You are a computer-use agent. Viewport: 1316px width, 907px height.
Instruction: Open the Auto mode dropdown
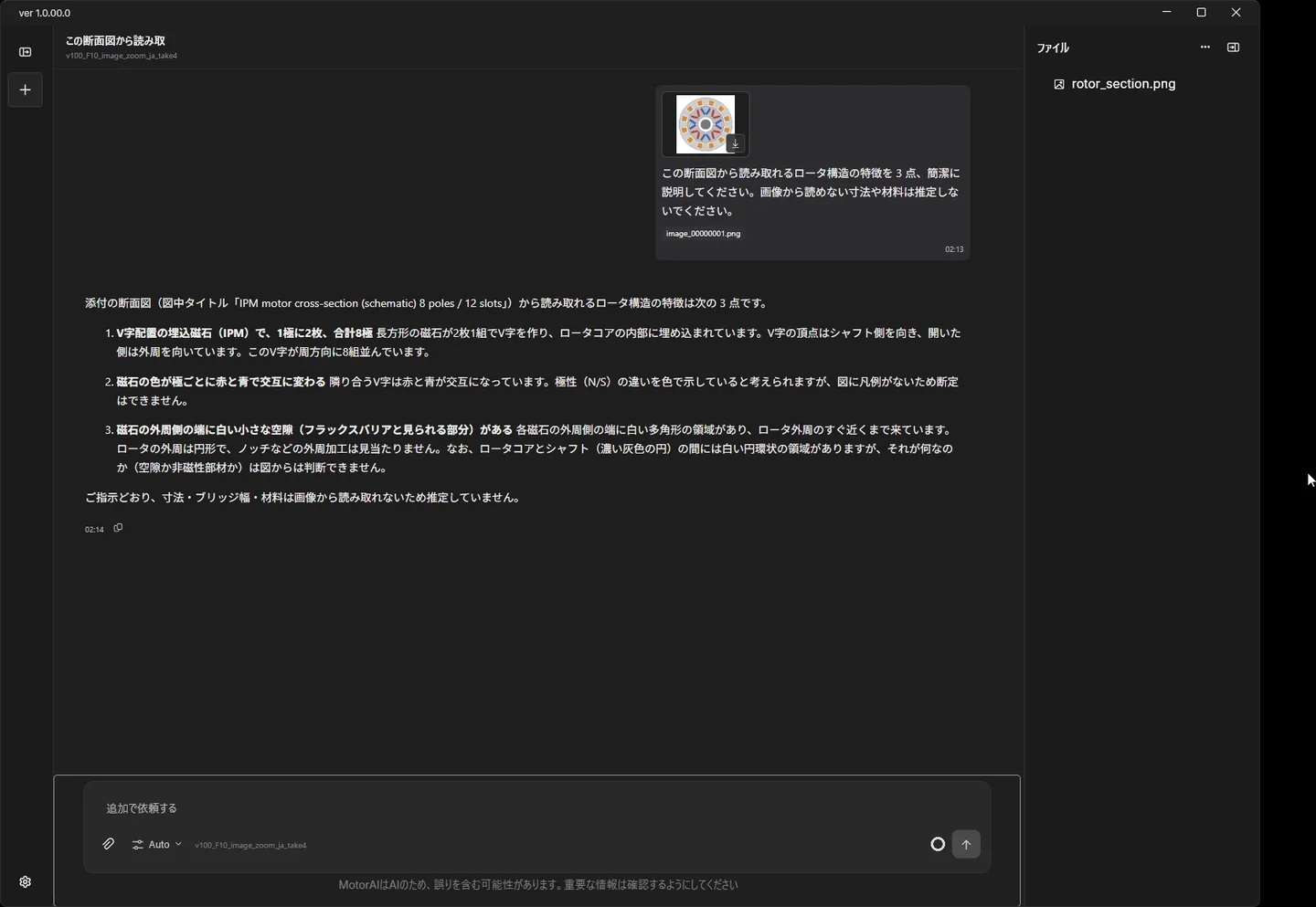[x=157, y=845]
